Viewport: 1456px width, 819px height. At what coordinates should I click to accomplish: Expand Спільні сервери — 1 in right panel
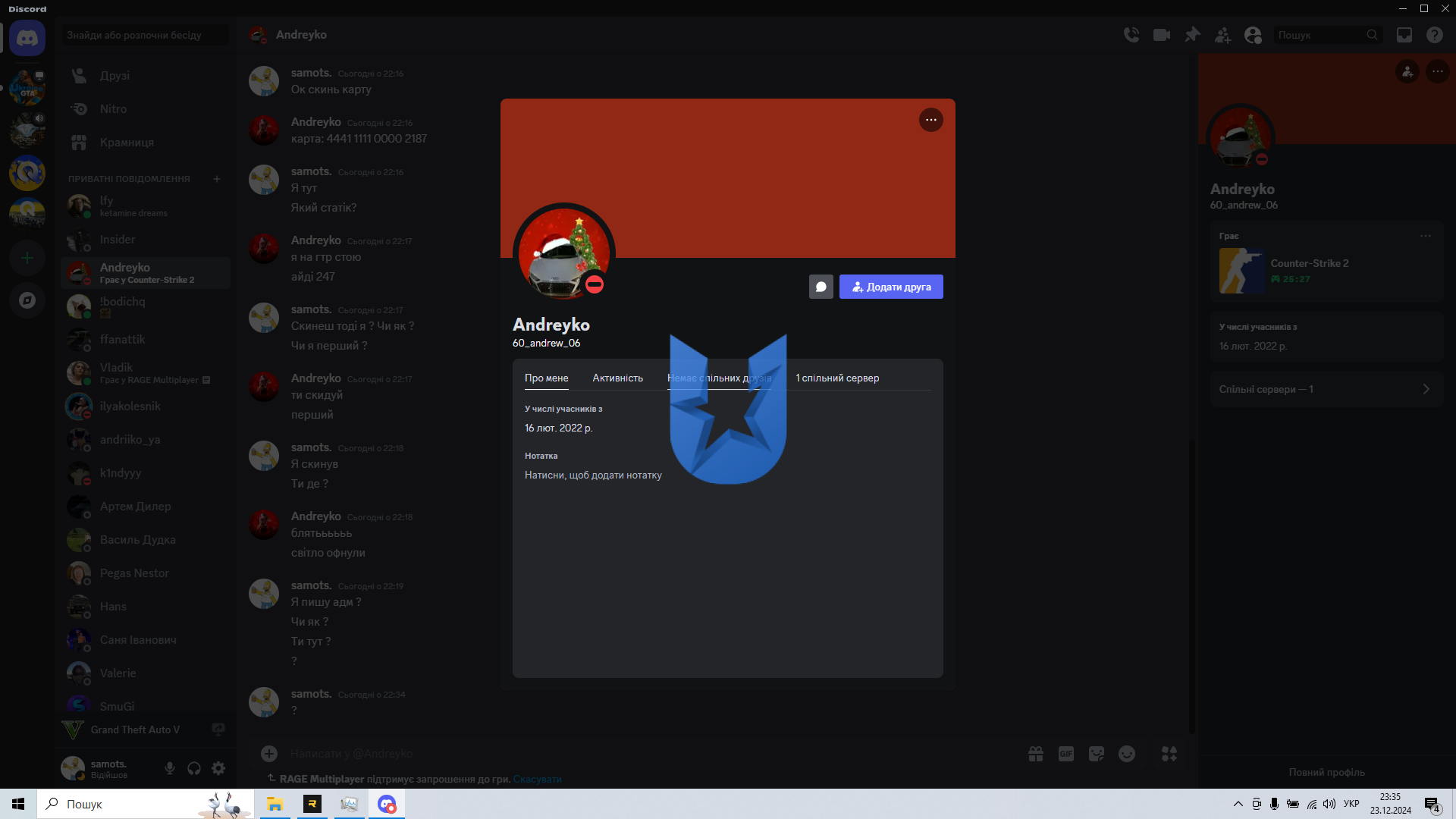[x=1327, y=389]
